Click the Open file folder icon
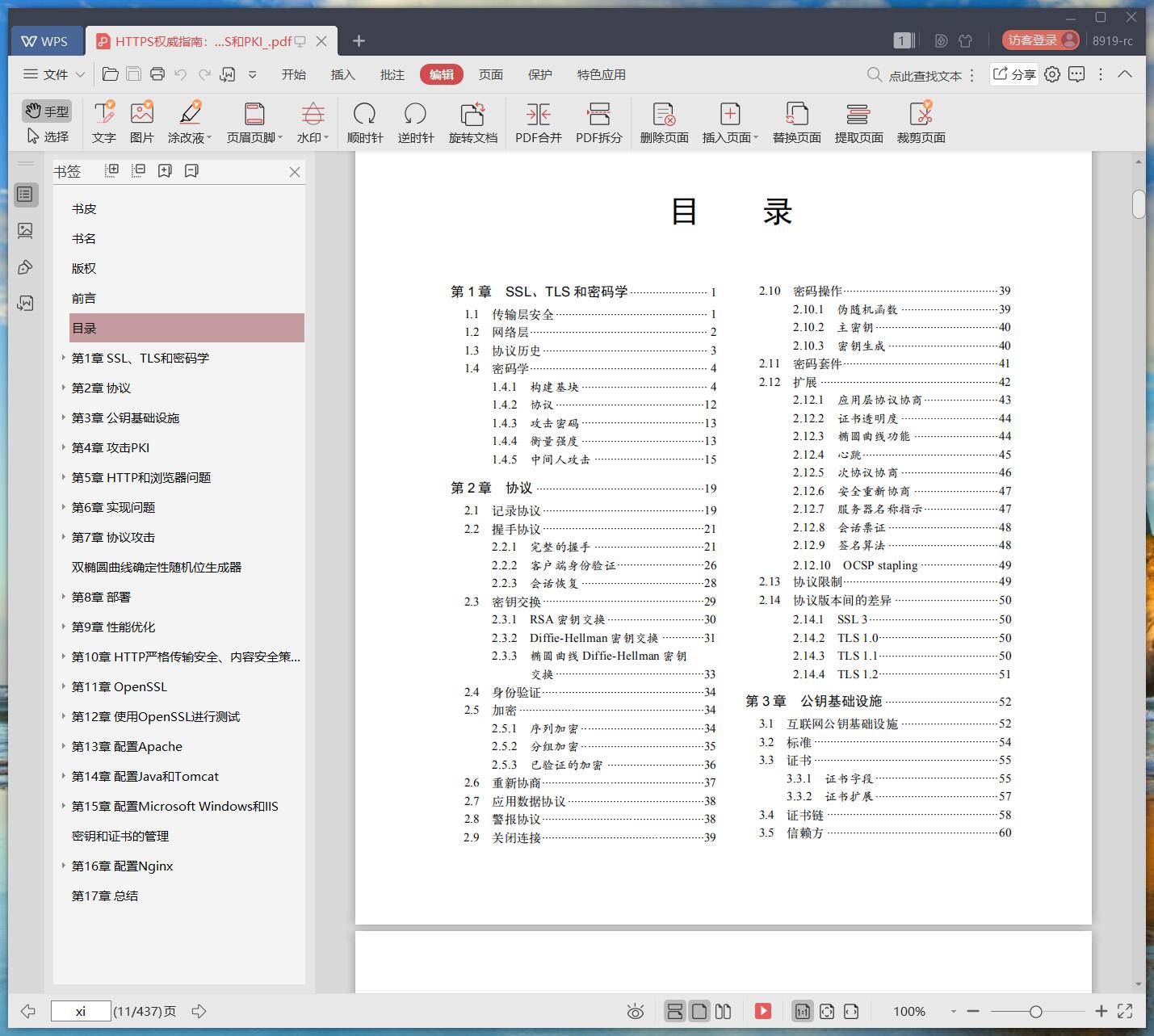This screenshot has height=1036, width=1154. tap(111, 74)
